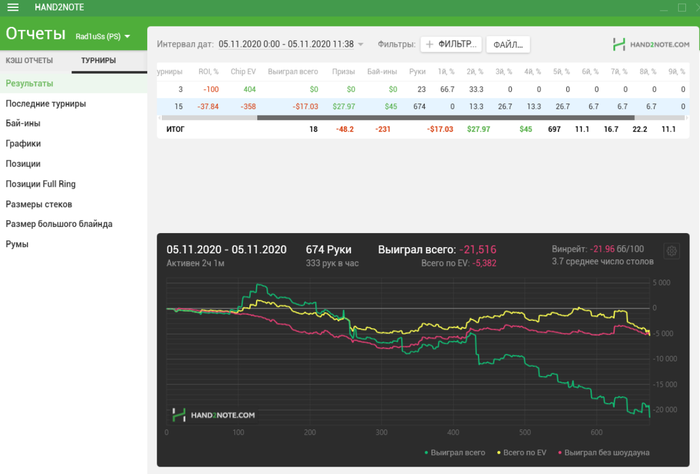Click the Файл button

[x=508, y=45]
